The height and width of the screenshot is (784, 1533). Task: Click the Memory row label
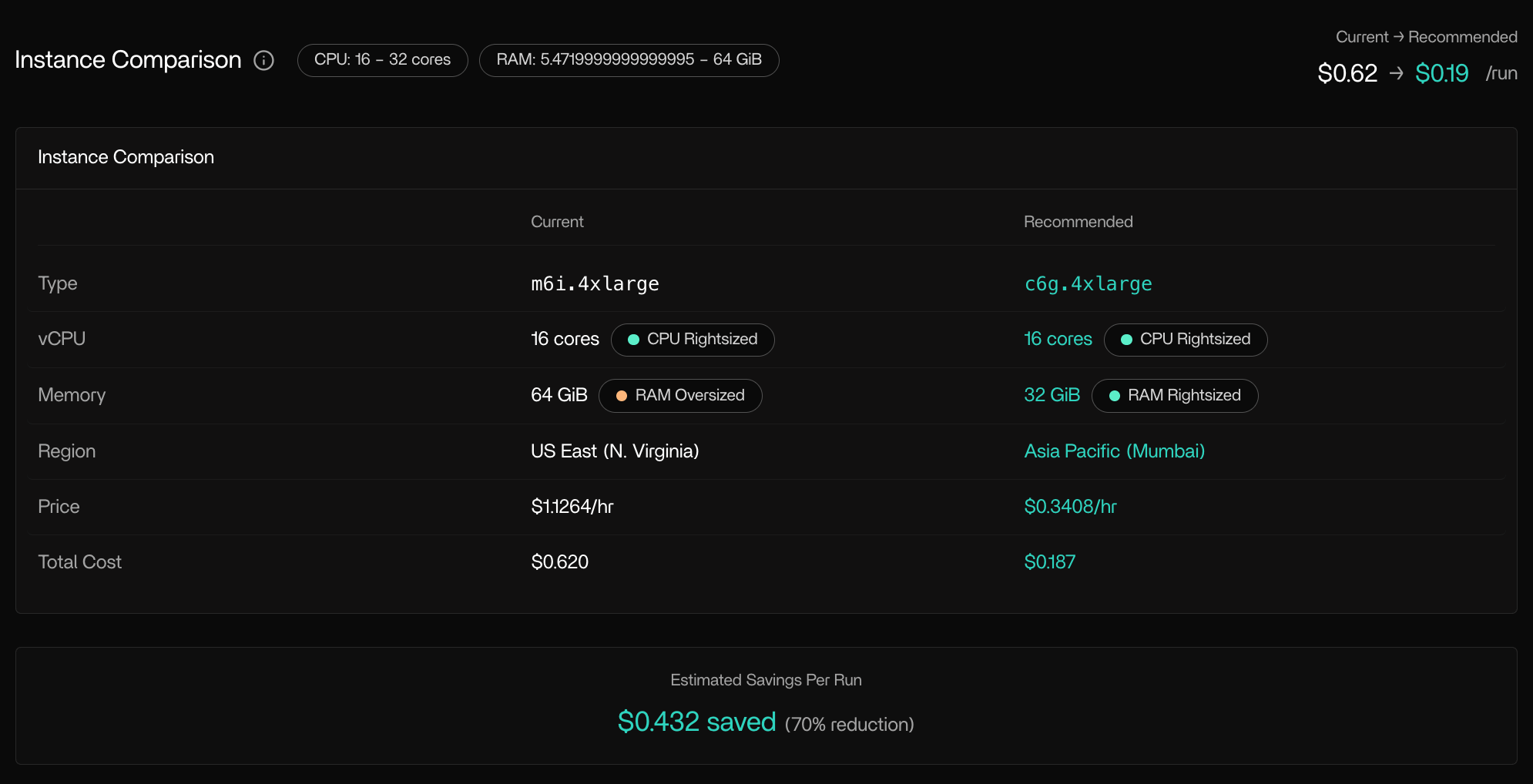tap(72, 396)
